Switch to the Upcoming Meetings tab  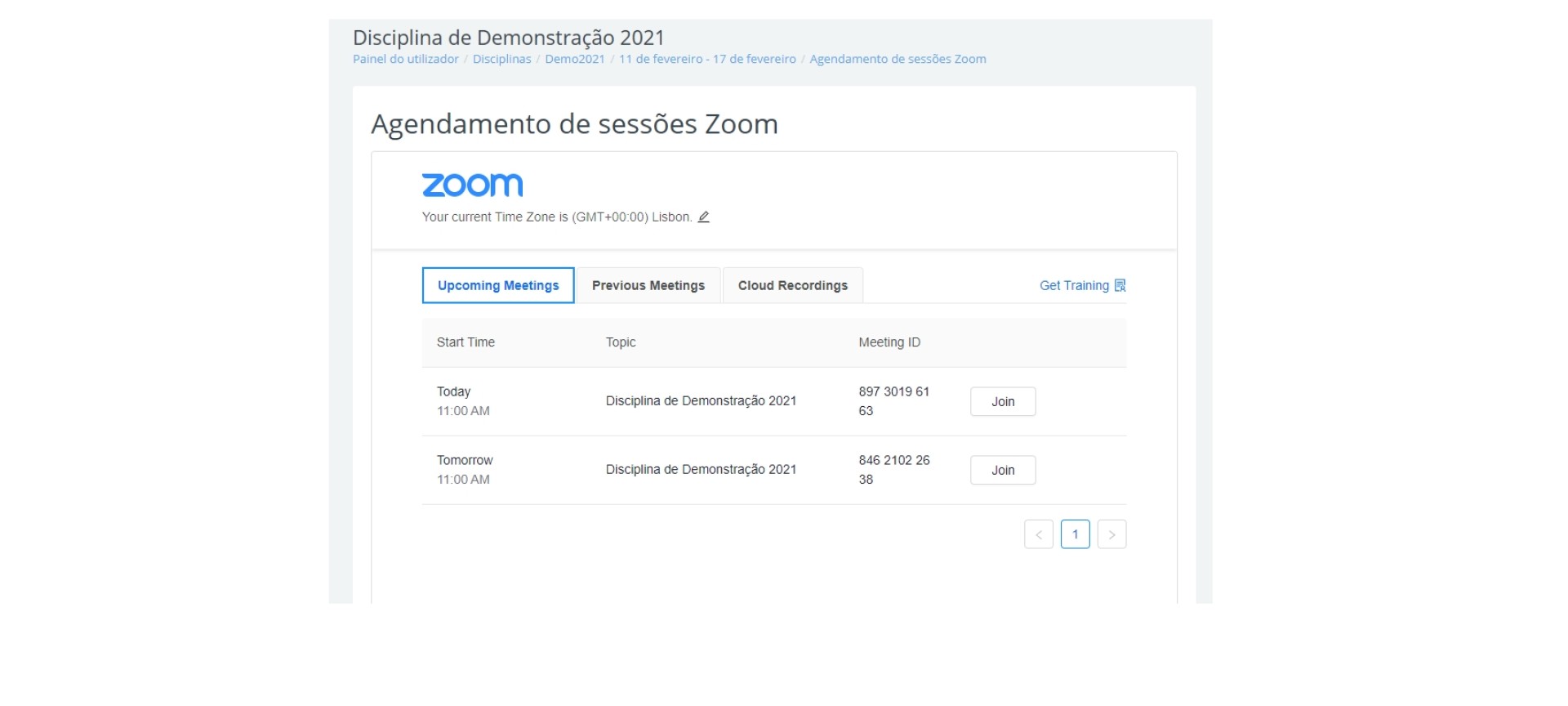(498, 285)
